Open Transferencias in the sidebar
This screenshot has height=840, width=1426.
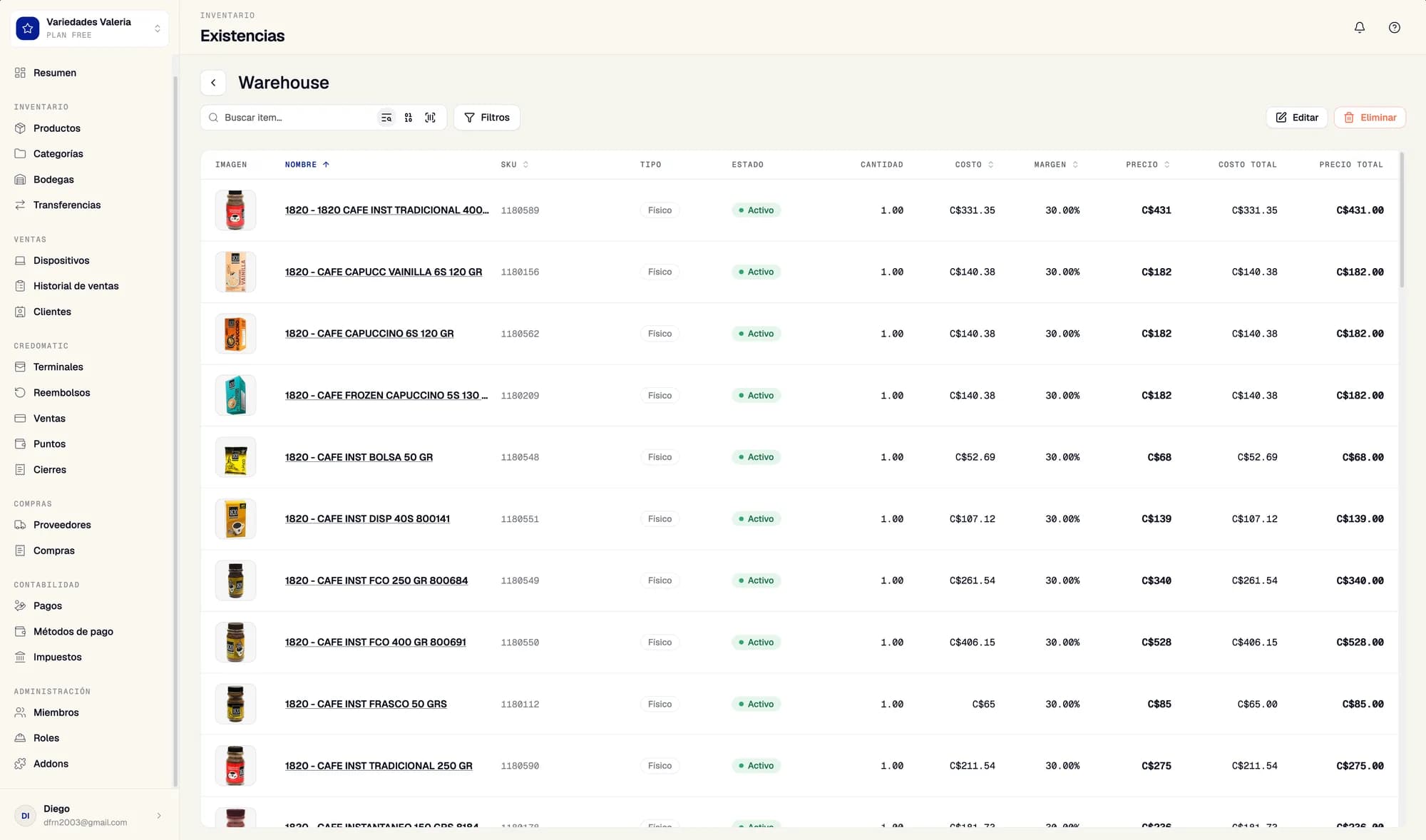67,205
